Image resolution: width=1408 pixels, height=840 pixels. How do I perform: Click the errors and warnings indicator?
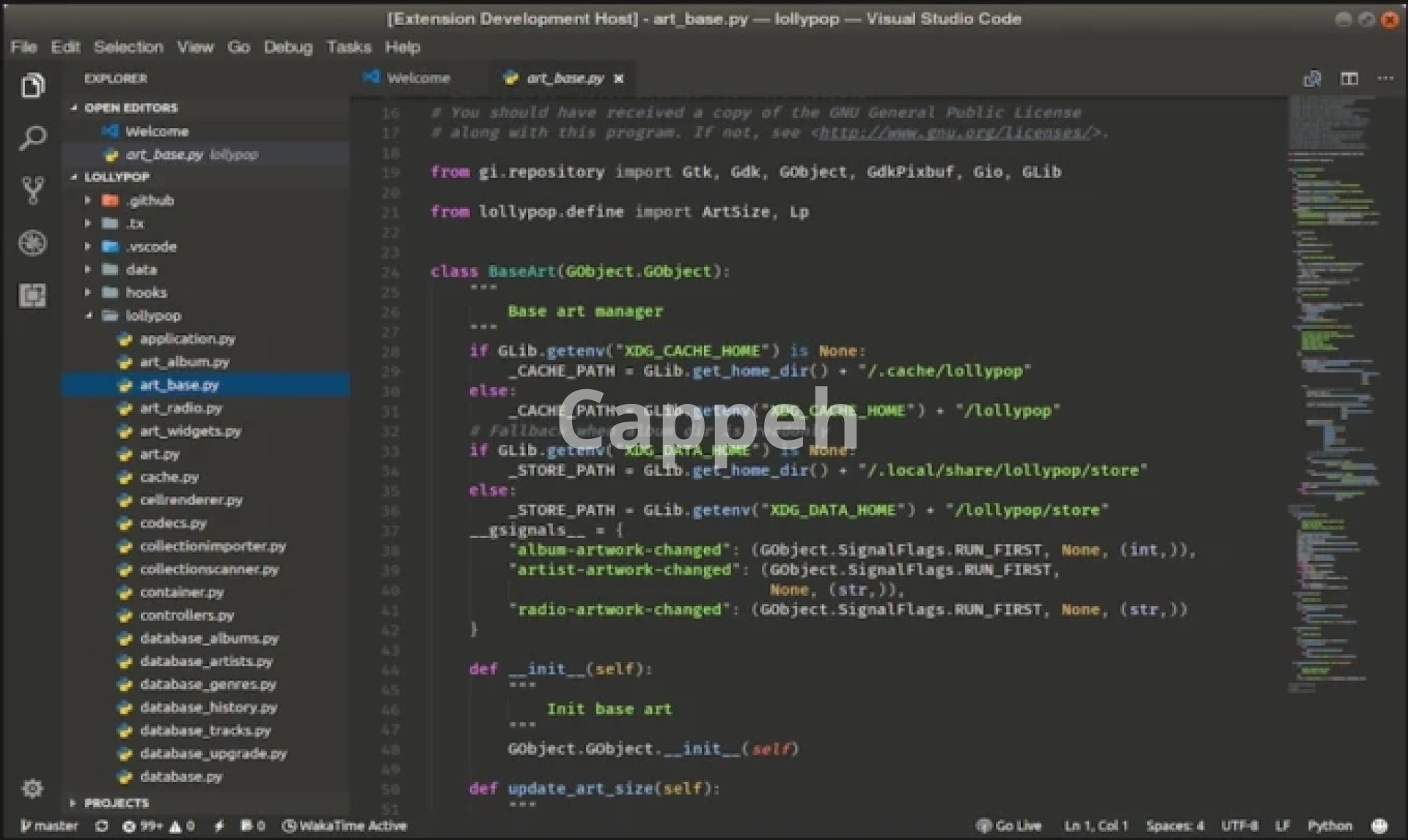pyautogui.click(x=158, y=826)
